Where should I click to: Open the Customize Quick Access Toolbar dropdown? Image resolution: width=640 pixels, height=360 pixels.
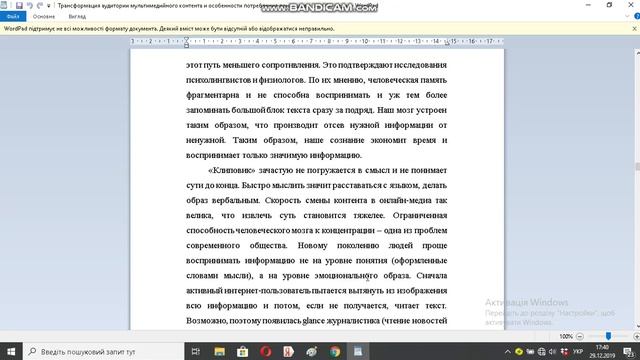pos(49,6)
